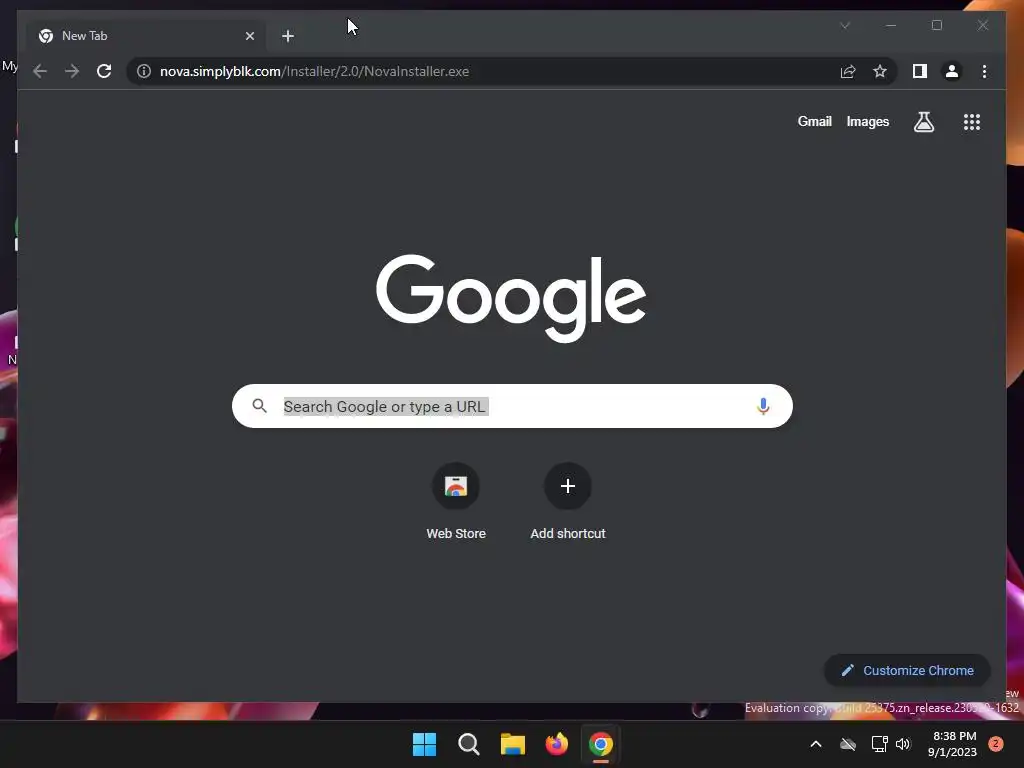Open Gmail link
1024x768 pixels.
[x=814, y=121]
